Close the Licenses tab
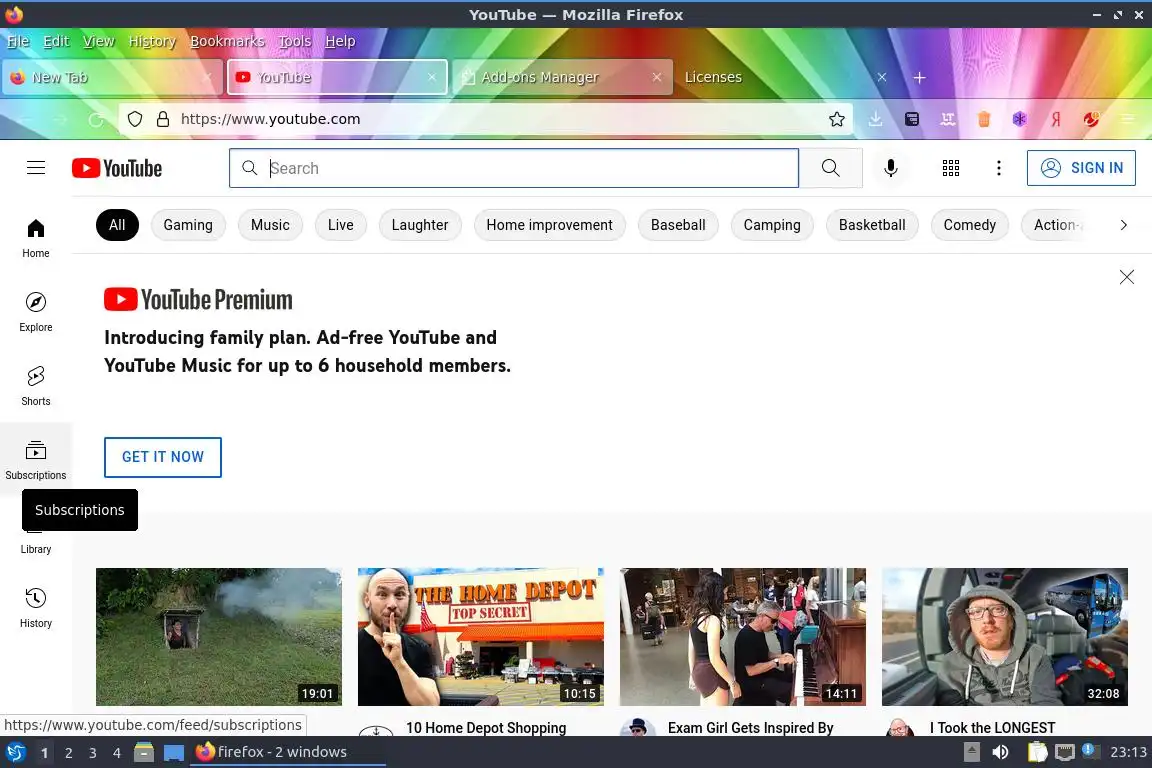The width and height of the screenshot is (1152, 768). click(882, 77)
